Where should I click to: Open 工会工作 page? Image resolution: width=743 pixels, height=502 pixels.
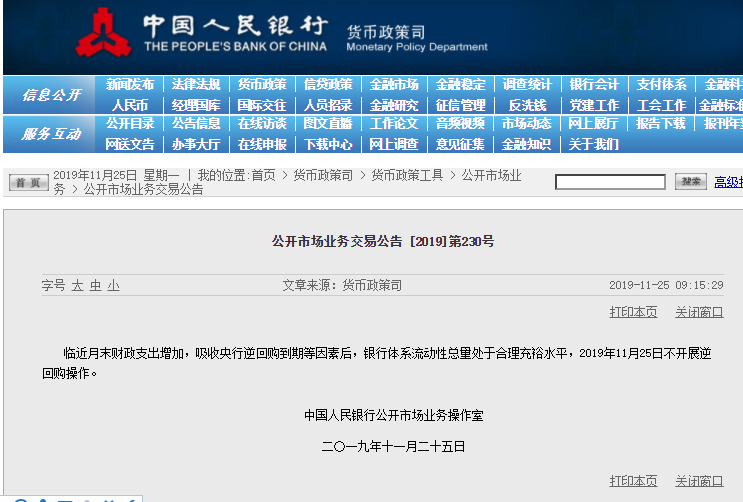point(661,105)
